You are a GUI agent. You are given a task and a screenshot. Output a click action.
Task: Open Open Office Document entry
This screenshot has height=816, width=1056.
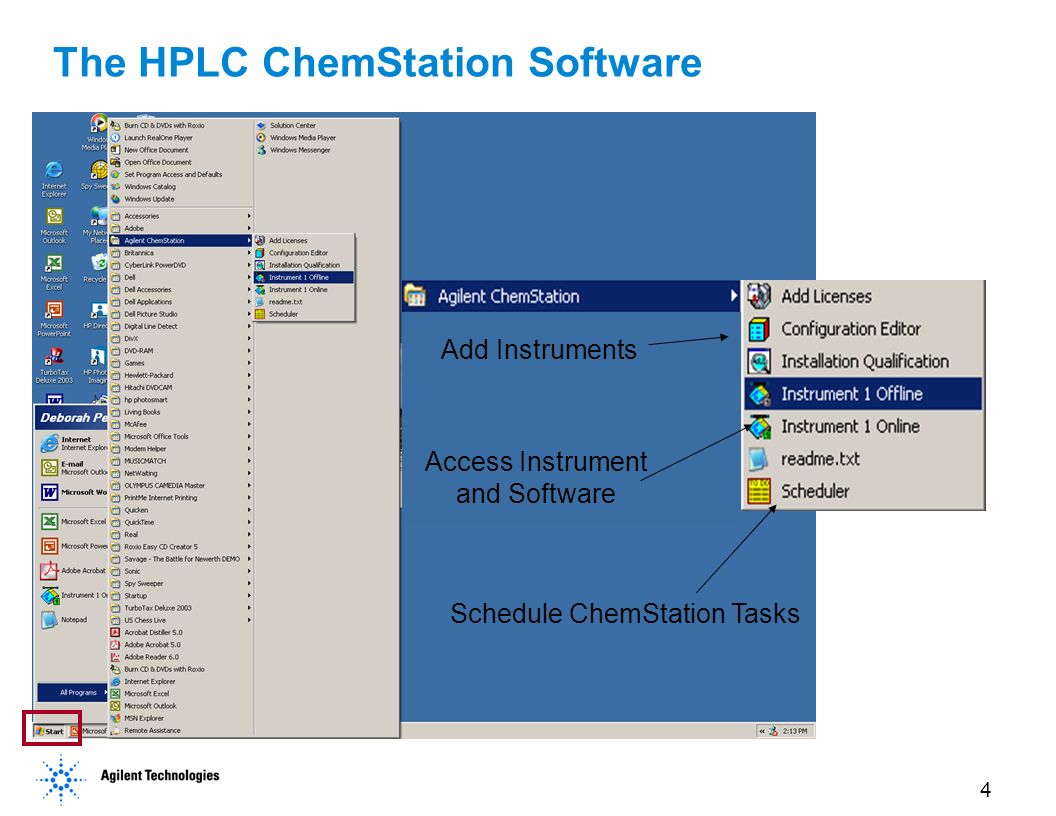(180, 162)
